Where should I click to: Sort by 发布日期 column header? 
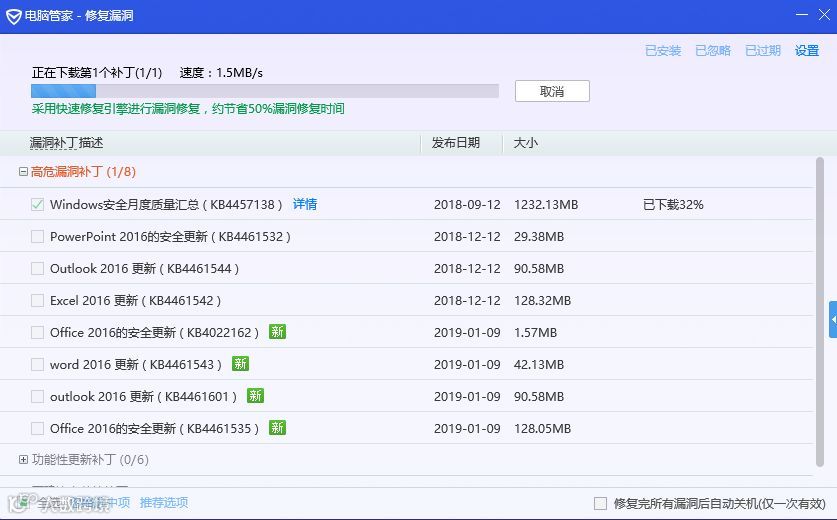pos(455,143)
